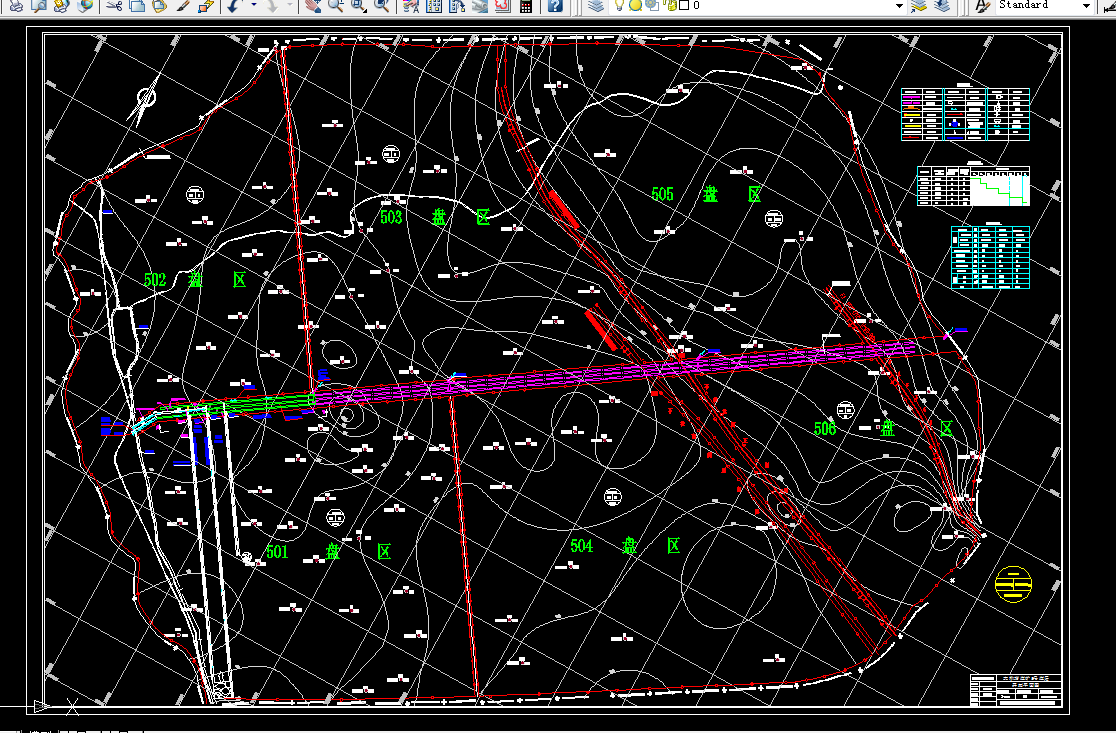Click the Publish icon
This screenshot has width=1116, height=733.
coord(62,6)
